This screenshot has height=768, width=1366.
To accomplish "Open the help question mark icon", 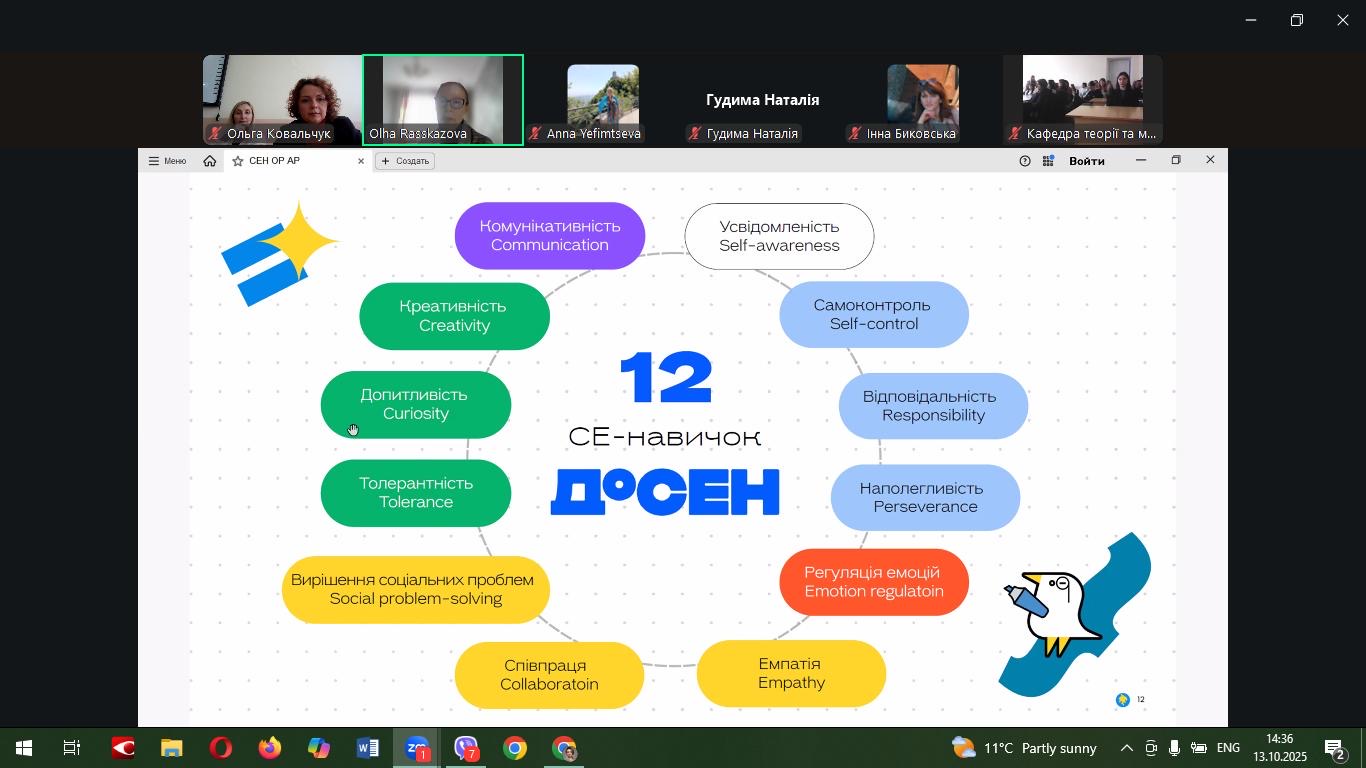I will tap(1024, 161).
